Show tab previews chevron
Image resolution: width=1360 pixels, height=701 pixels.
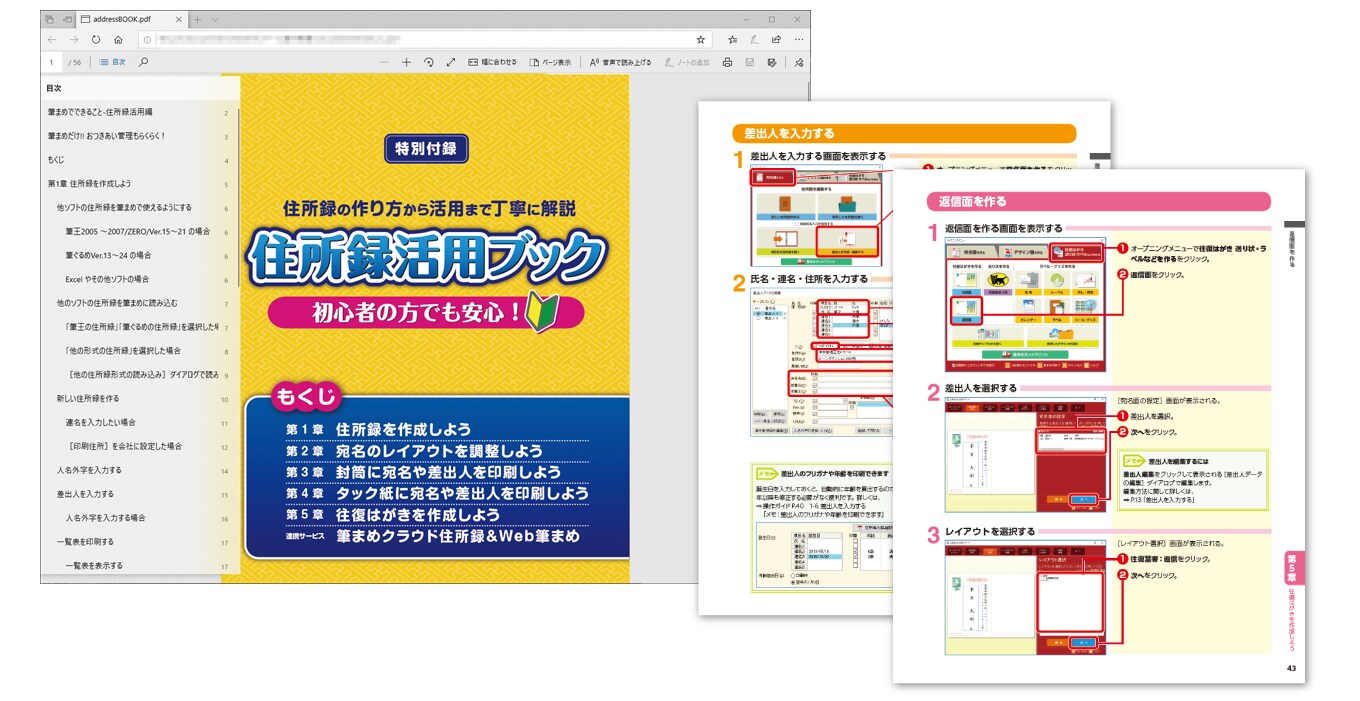point(215,19)
